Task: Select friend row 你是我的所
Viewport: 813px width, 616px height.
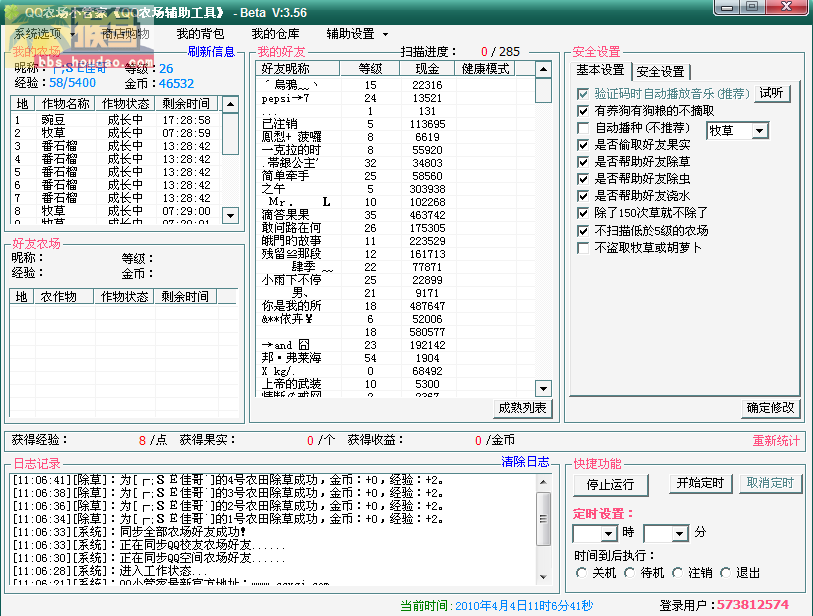Action: (395, 306)
